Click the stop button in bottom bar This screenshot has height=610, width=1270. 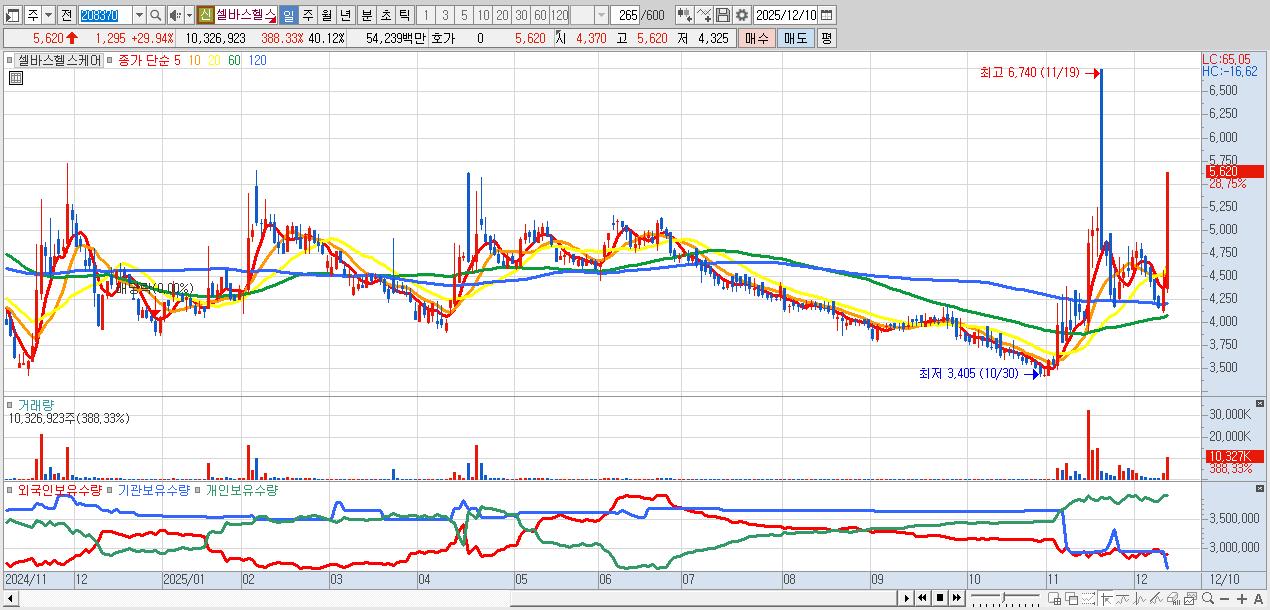(x=940, y=598)
